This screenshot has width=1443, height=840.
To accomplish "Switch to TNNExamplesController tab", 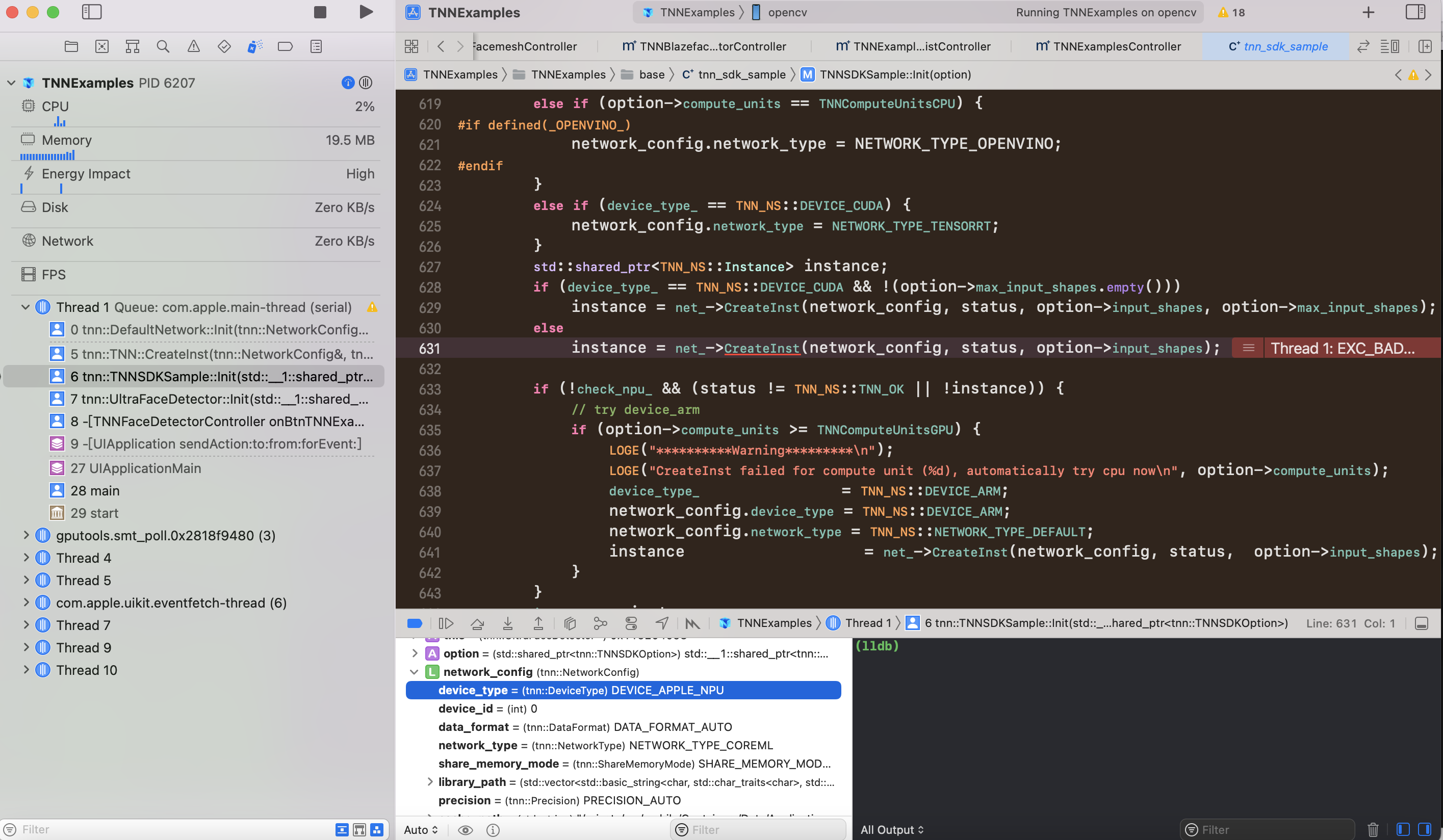I will [1117, 46].
